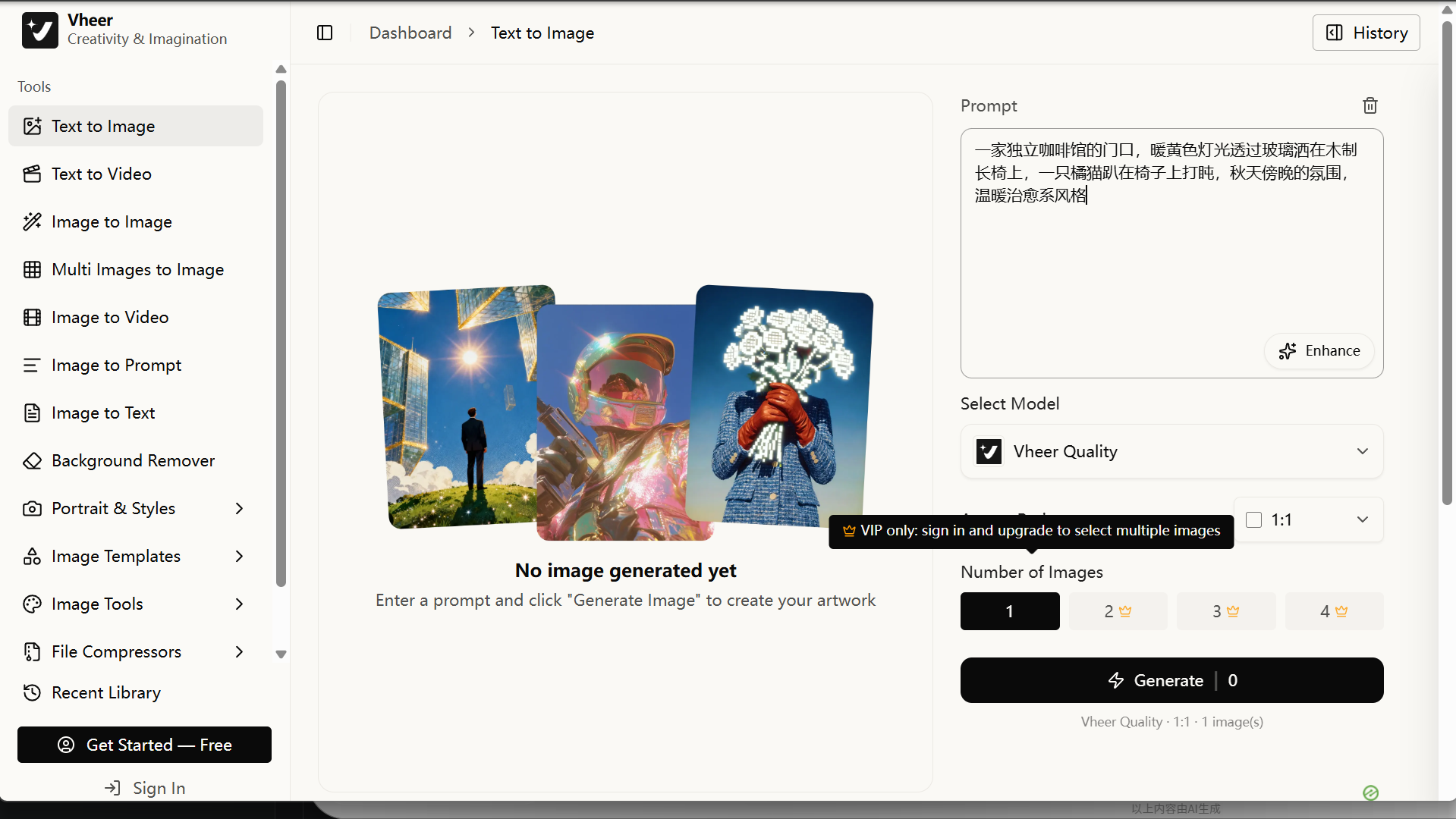Image resolution: width=1456 pixels, height=819 pixels.
Task: Select 4 images VIP option
Action: pos(1334,611)
